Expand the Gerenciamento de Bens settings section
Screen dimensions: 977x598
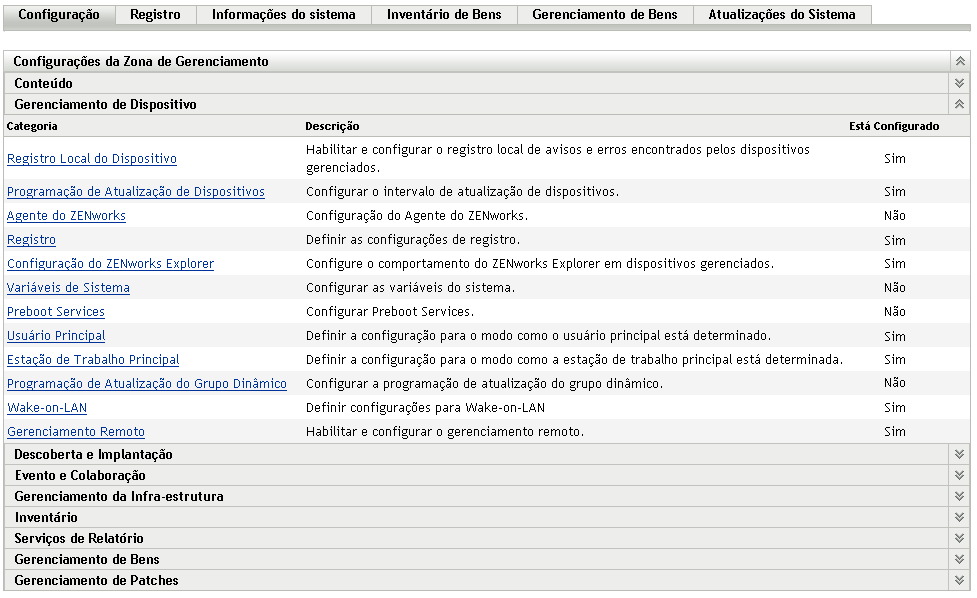click(x=958, y=559)
